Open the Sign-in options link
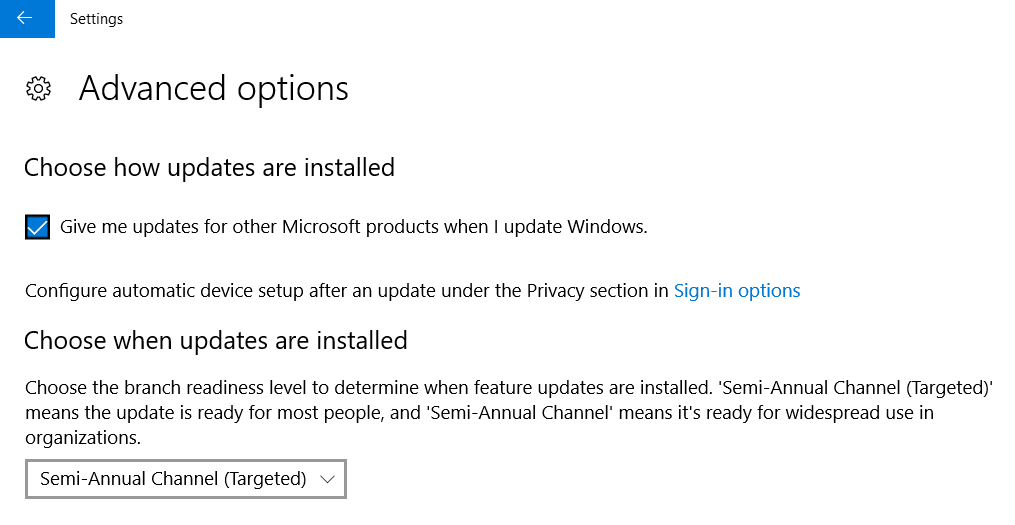The width and height of the screenshot is (1015, 525). [737, 291]
